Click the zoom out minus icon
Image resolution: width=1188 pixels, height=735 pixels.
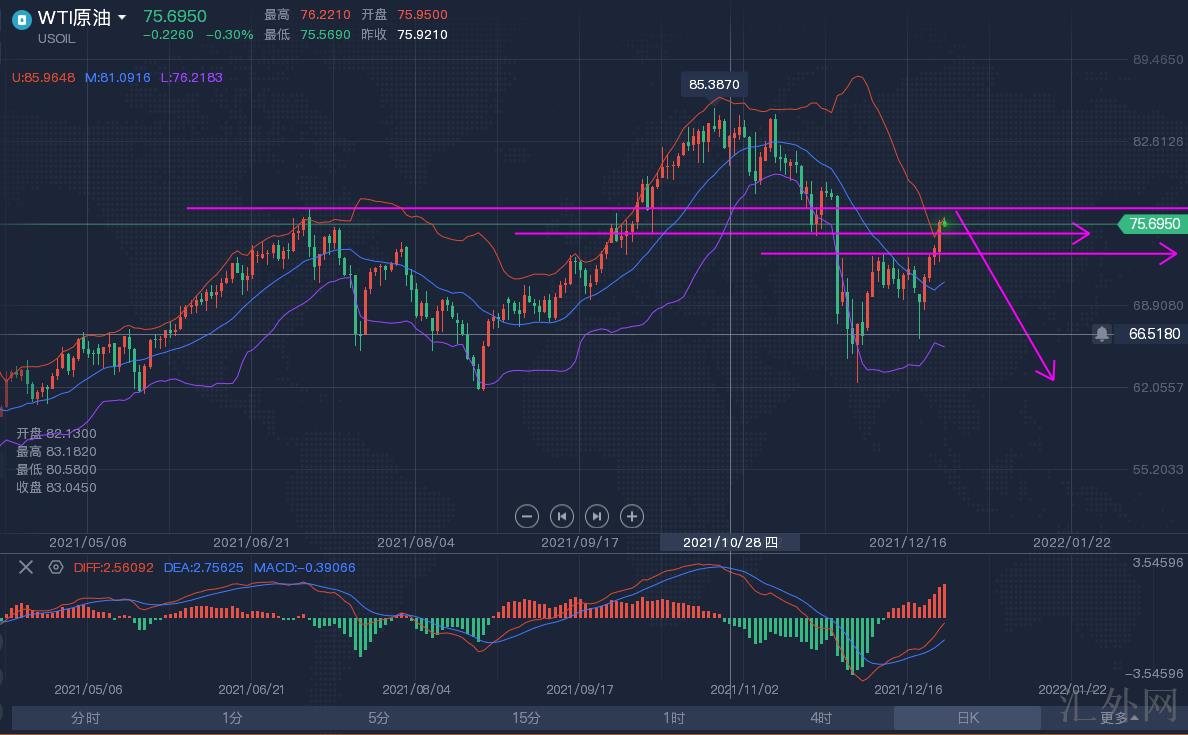(x=527, y=516)
